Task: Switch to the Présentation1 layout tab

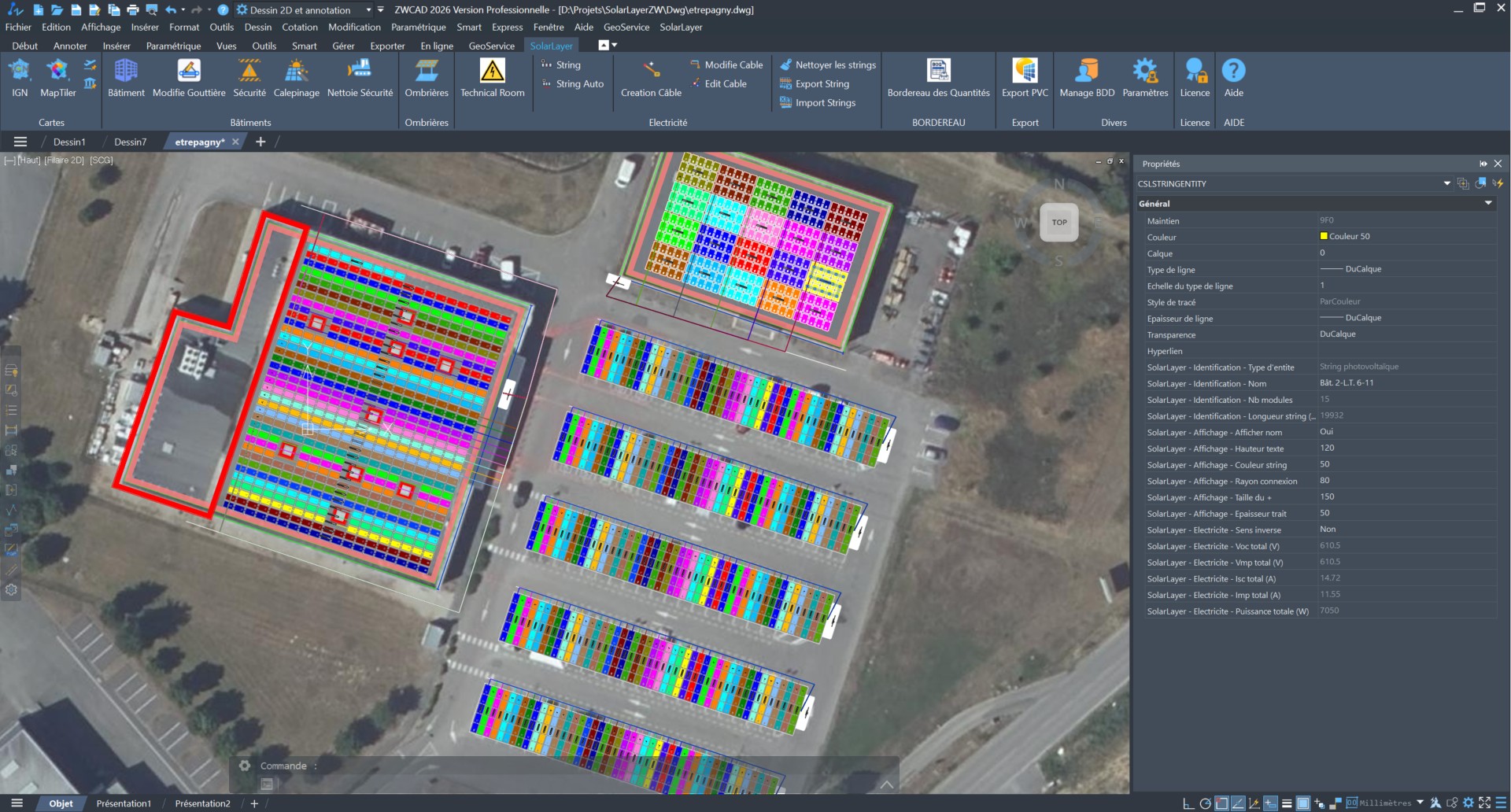Action: tap(124, 803)
